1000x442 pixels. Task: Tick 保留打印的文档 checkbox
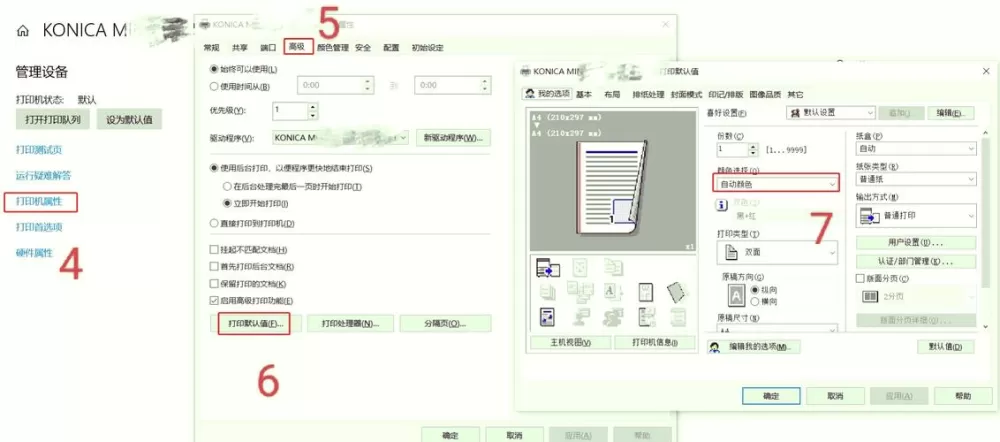214,283
